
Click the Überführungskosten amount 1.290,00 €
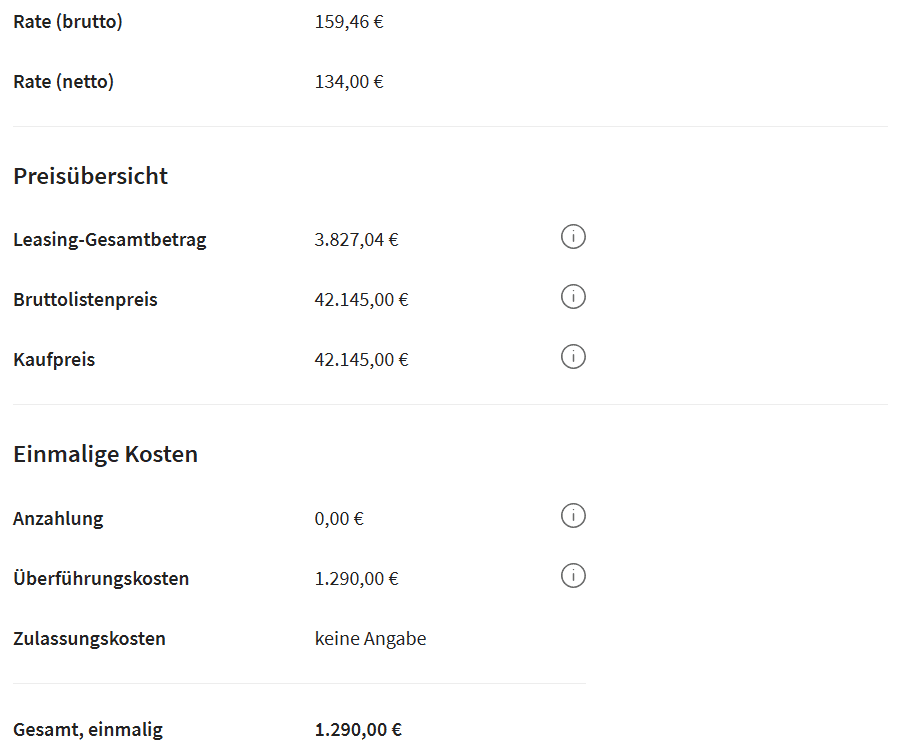pyautogui.click(x=357, y=579)
